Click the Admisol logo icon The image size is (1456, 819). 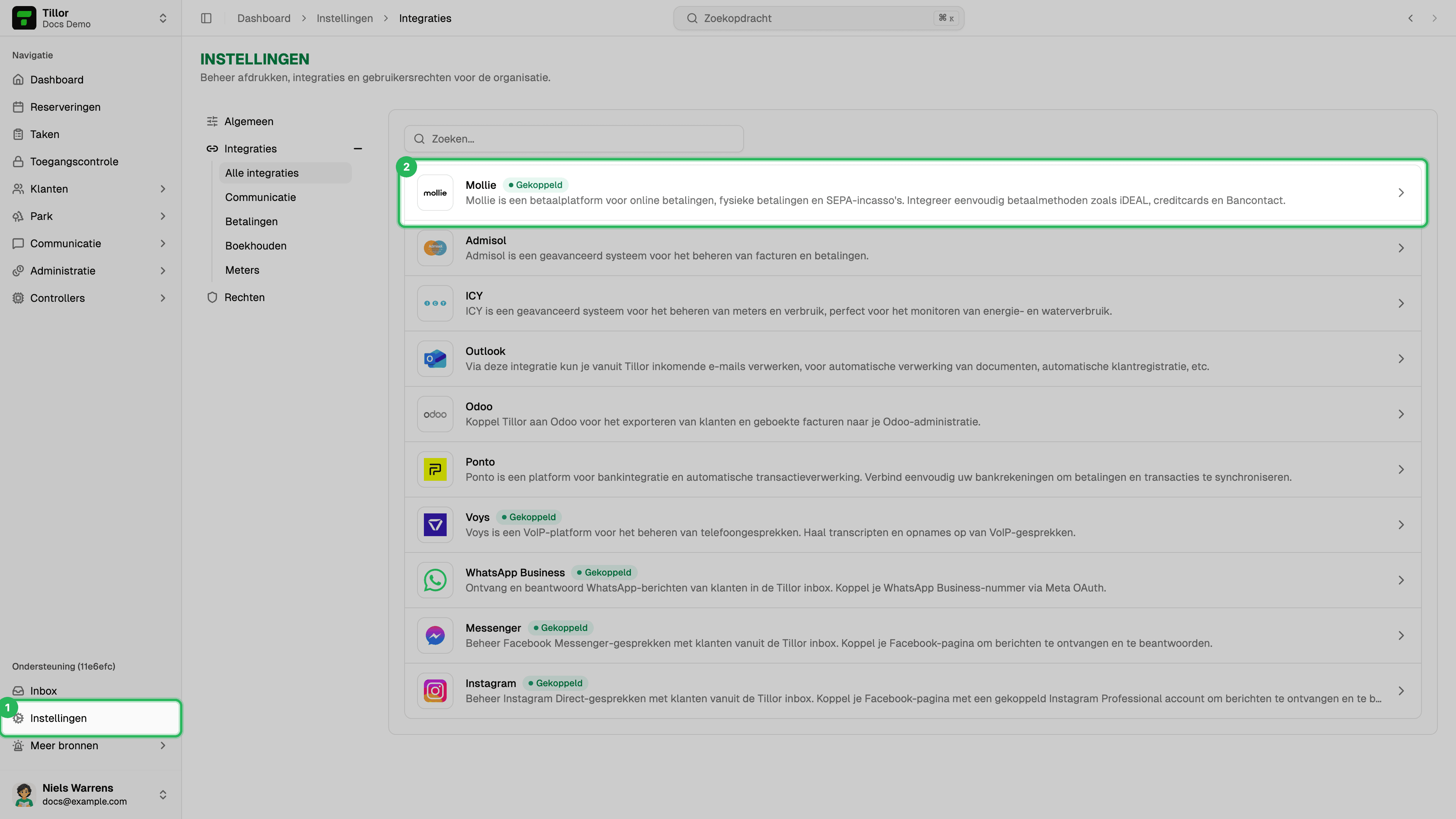coord(435,248)
